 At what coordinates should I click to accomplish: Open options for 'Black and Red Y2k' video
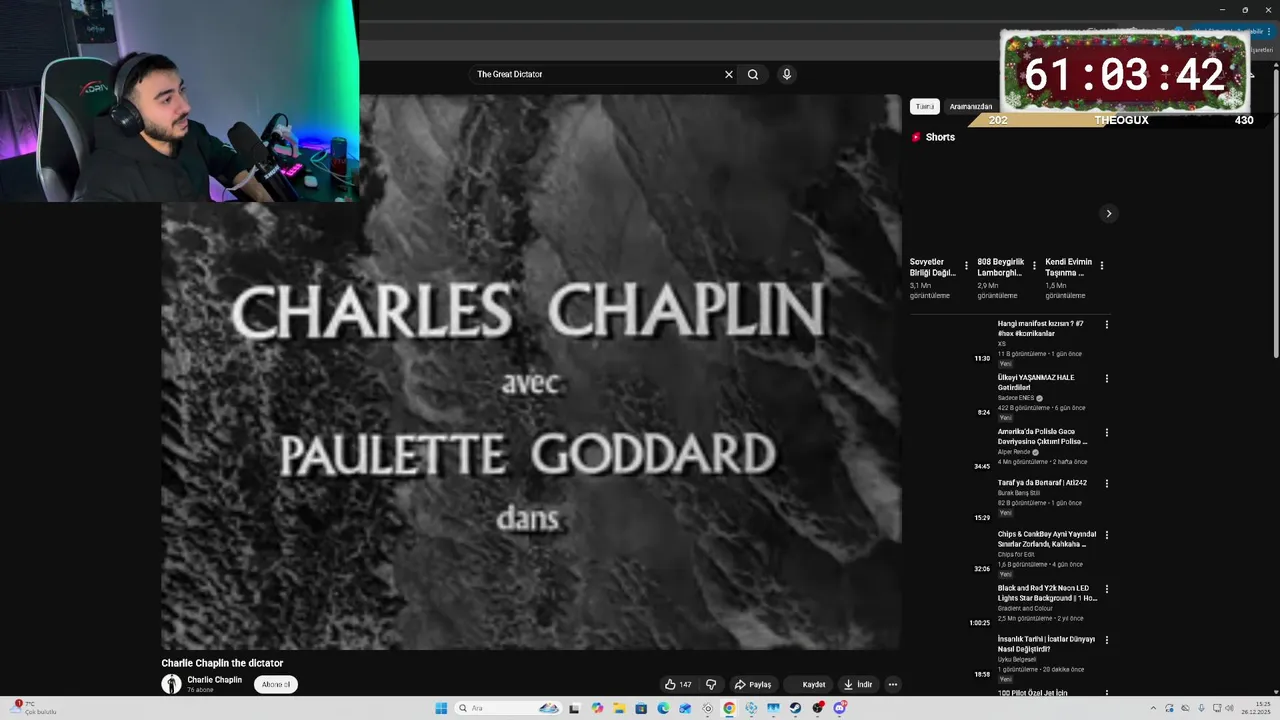click(x=1106, y=589)
